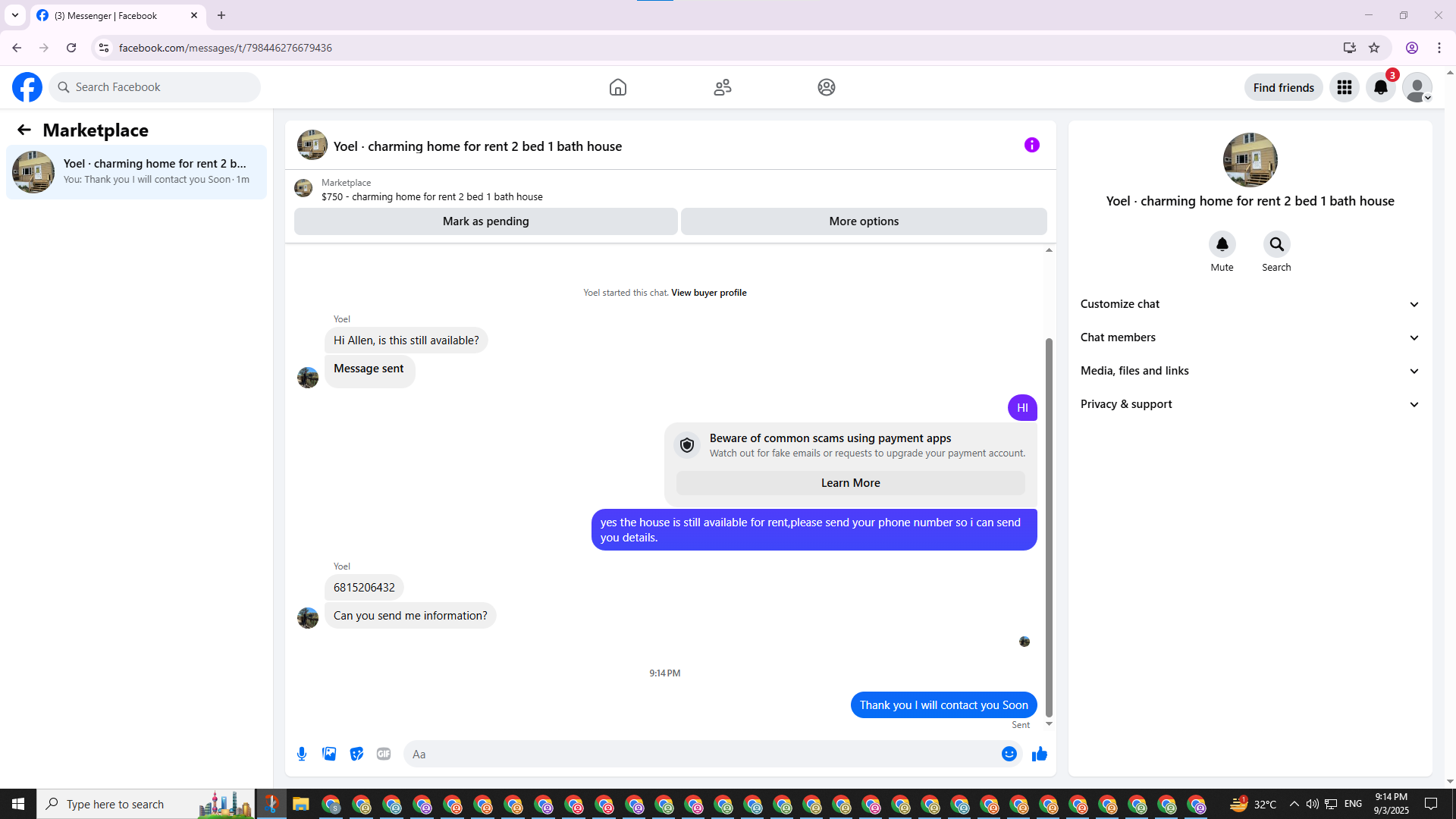The width and height of the screenshot is (1456, 819).
Task: Open the emoji picker
Action: coord(1009,754)
